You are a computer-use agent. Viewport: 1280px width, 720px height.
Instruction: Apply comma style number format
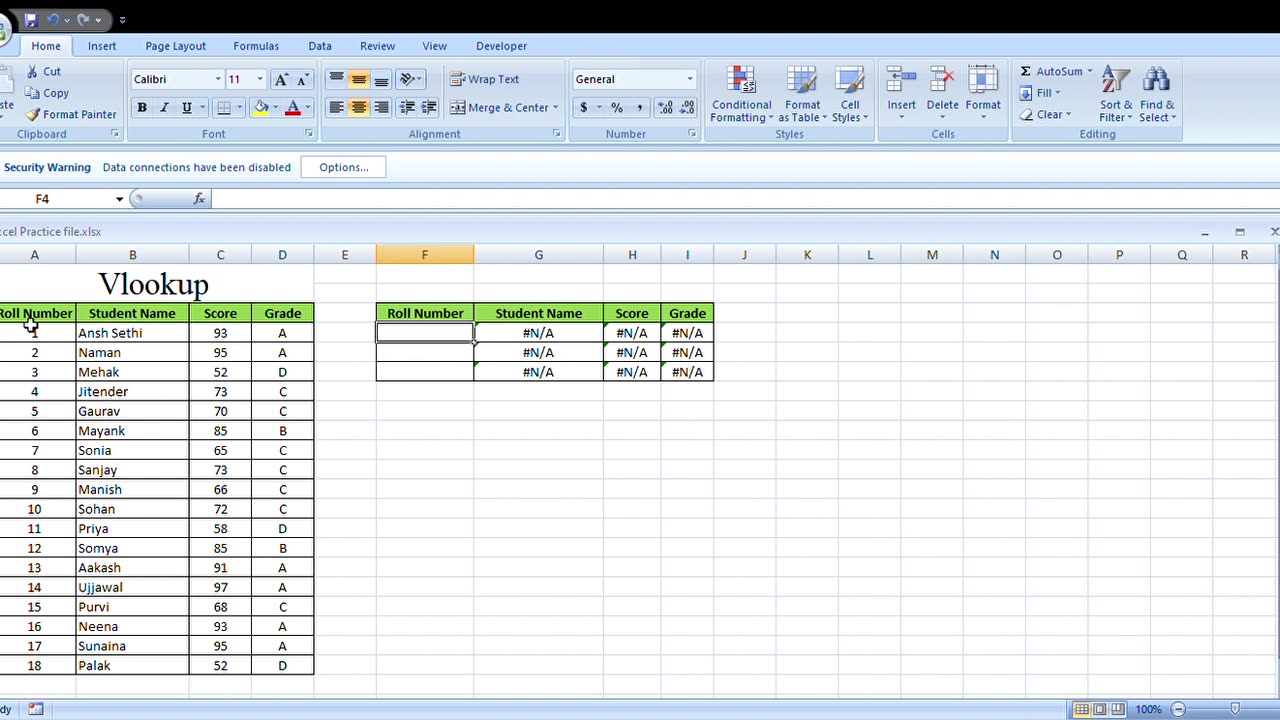[x=639, y=108]
